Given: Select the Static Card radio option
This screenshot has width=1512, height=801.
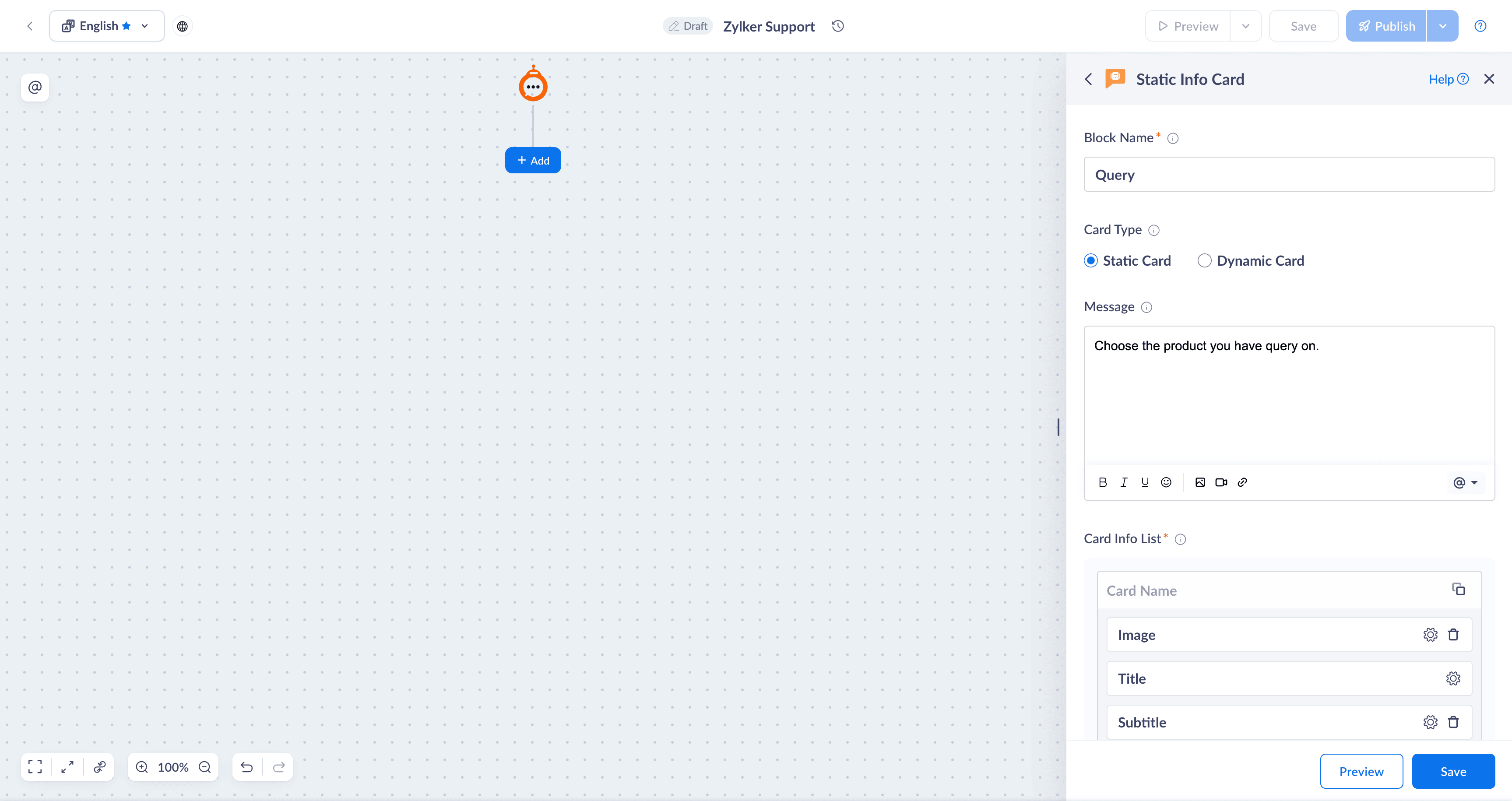Looking at the screenshot, I should click(1090, 260).
